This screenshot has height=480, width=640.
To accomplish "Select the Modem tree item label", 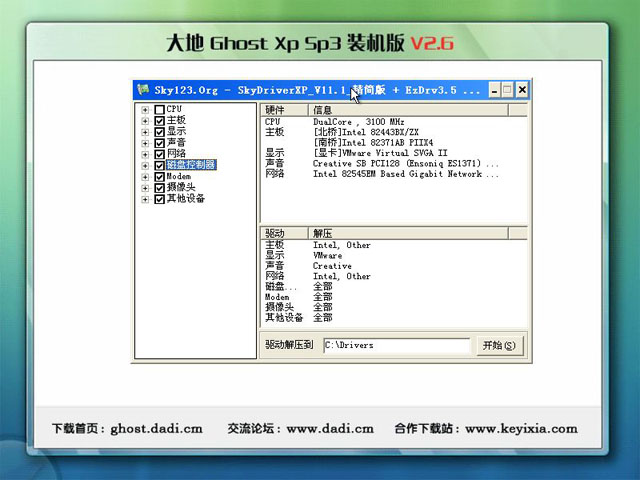I will pos(179,176).
